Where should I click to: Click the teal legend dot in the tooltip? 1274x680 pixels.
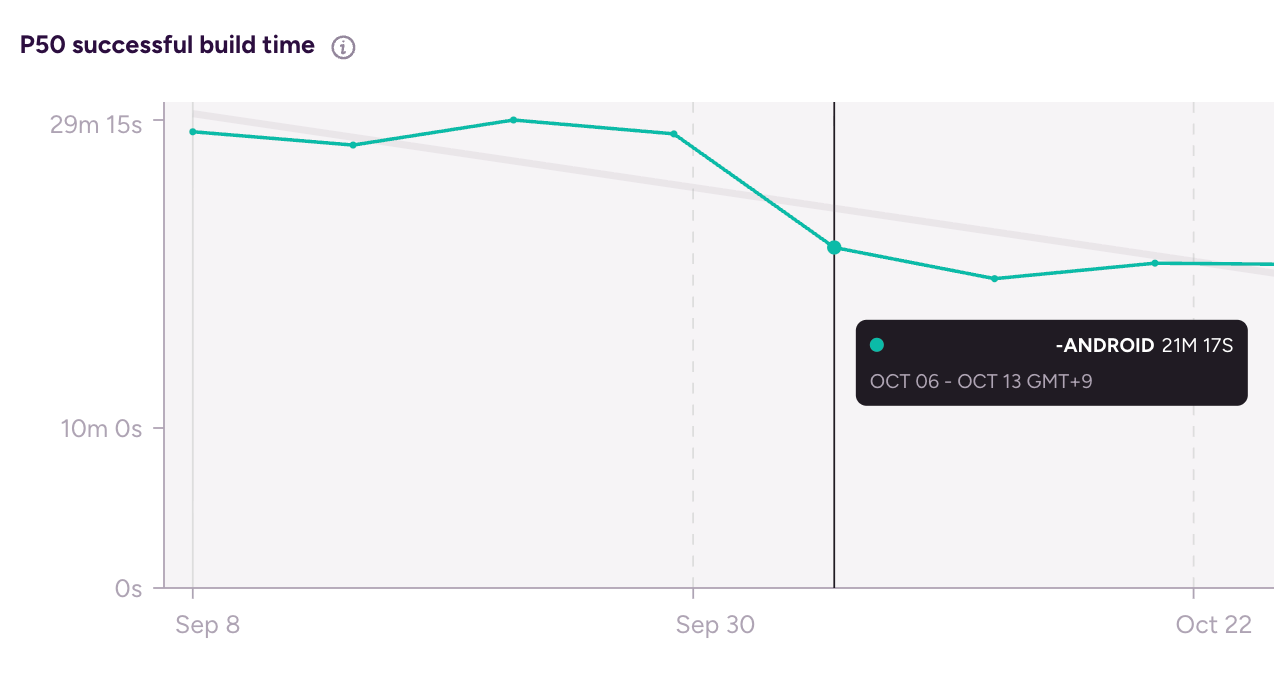click(x=877, y=345)
